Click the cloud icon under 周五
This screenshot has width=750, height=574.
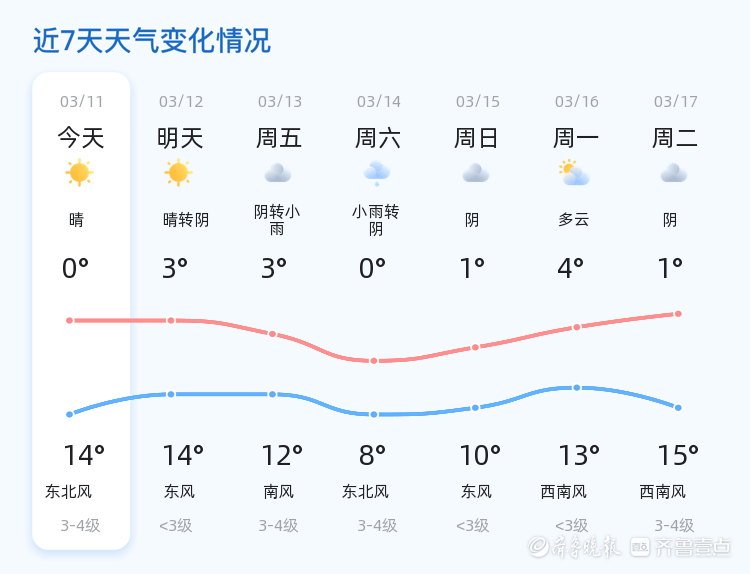[277, 174]
